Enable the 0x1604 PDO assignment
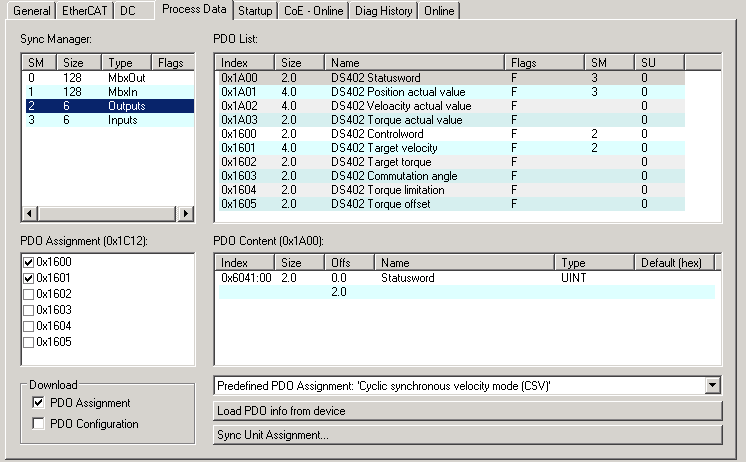The height and width of the screenshot is (462, 746). pyautogui.click(x=29, y=326)
